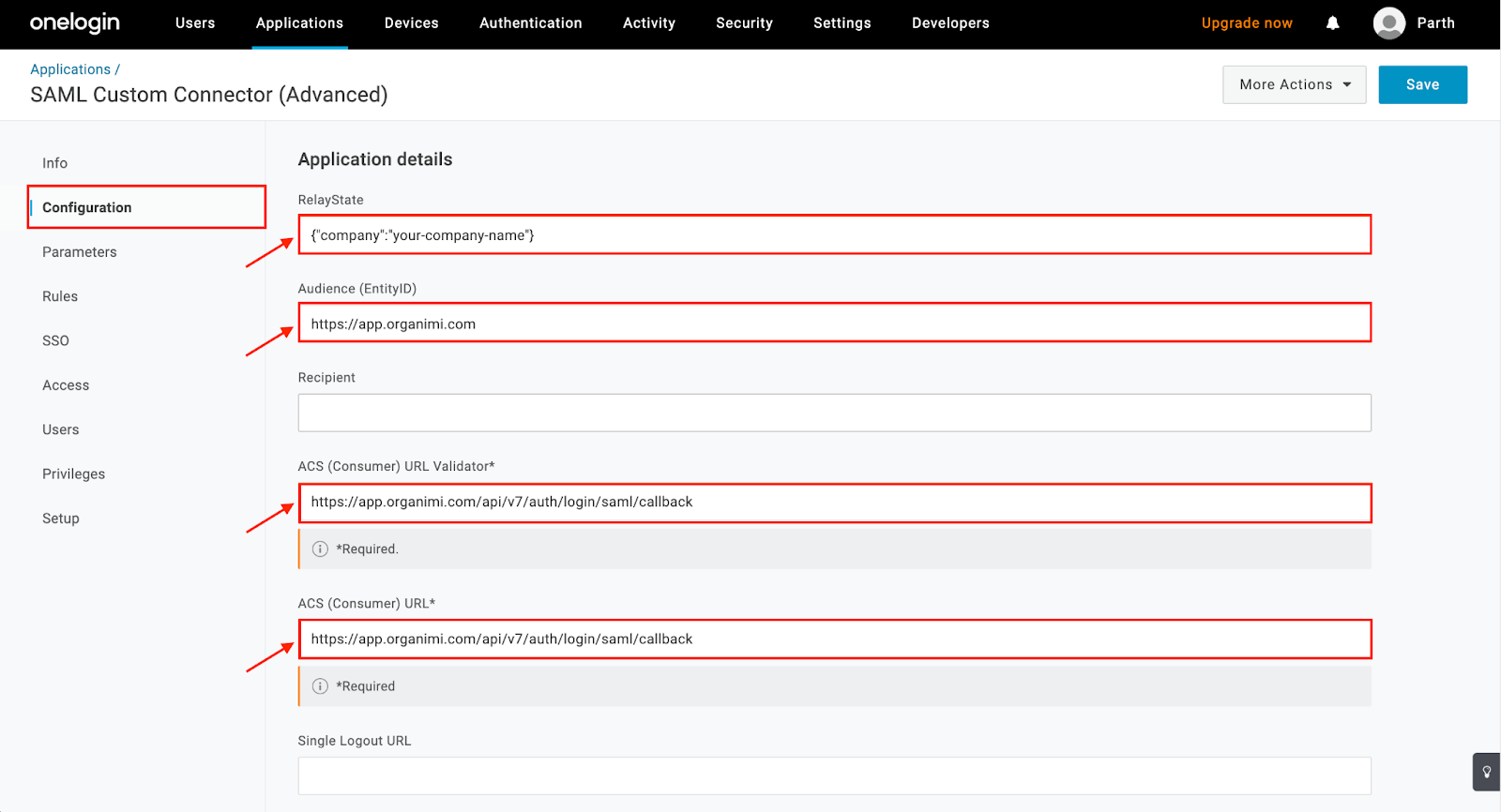Screen dimensions: 1501x812
Task: Click the RelayState label
Action: pos(331,200)
